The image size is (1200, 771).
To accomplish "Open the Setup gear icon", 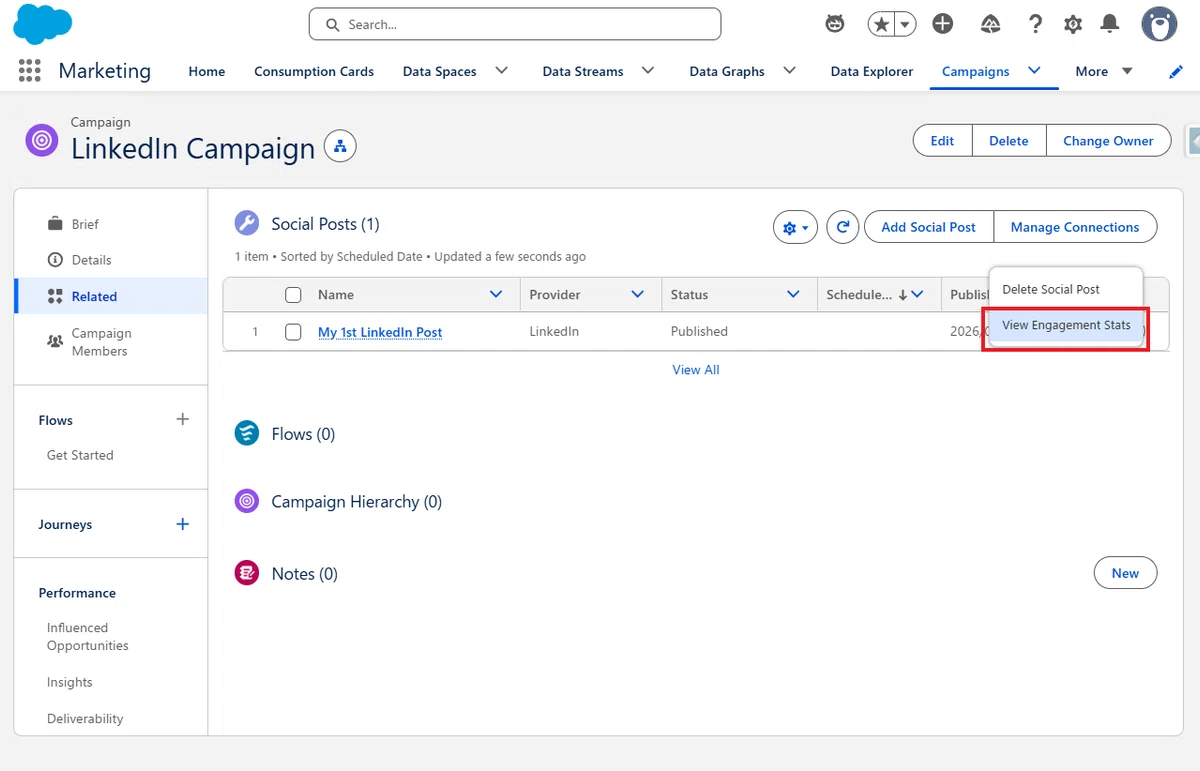I will 1073,24.
